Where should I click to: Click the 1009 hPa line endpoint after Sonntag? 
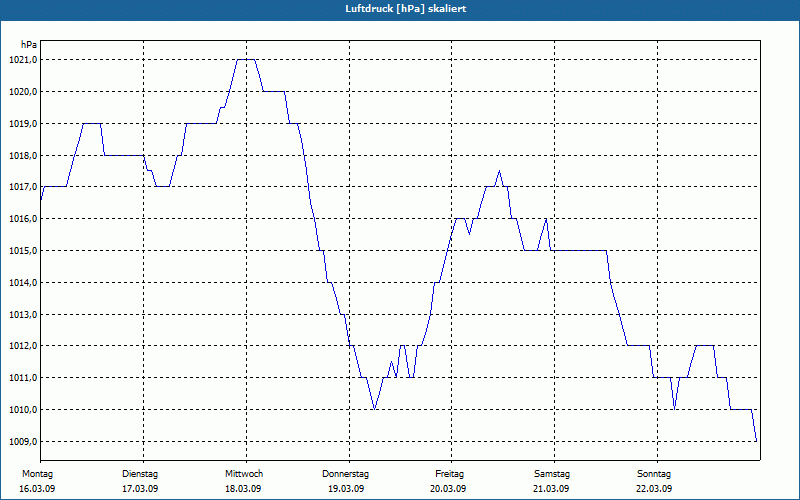pos(756,440)
